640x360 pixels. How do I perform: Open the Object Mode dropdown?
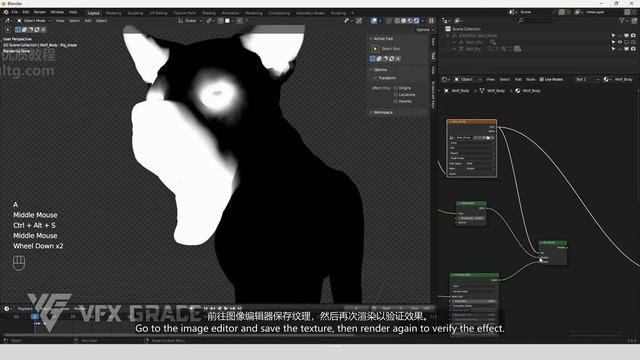point(34,20)
